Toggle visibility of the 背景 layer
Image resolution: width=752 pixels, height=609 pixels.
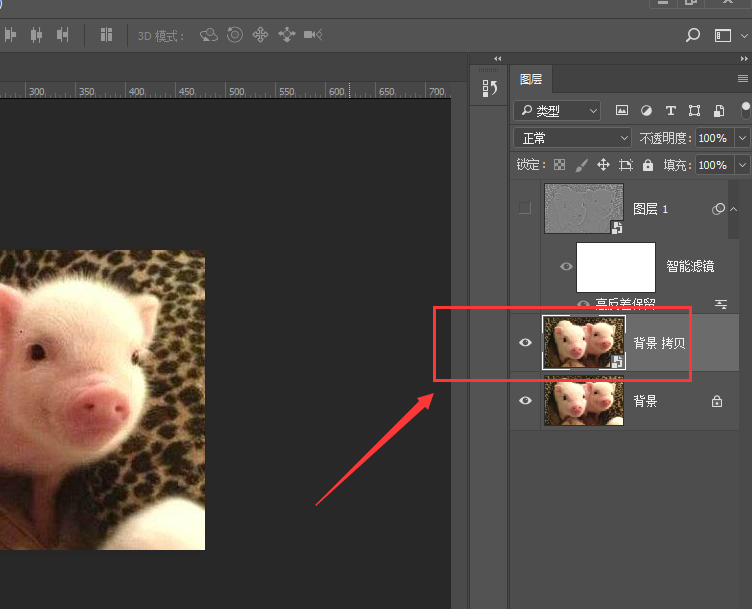coord(525,401)
